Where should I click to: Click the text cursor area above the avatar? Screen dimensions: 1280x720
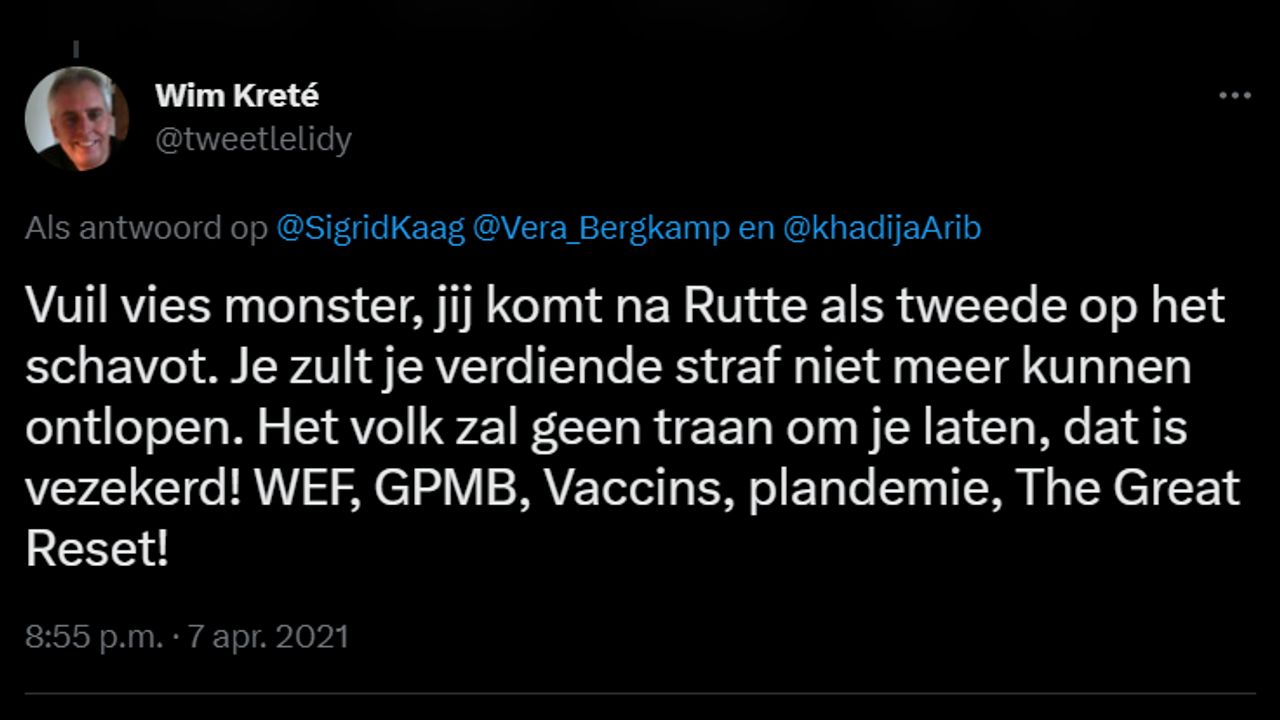click(x=77, y=47)
